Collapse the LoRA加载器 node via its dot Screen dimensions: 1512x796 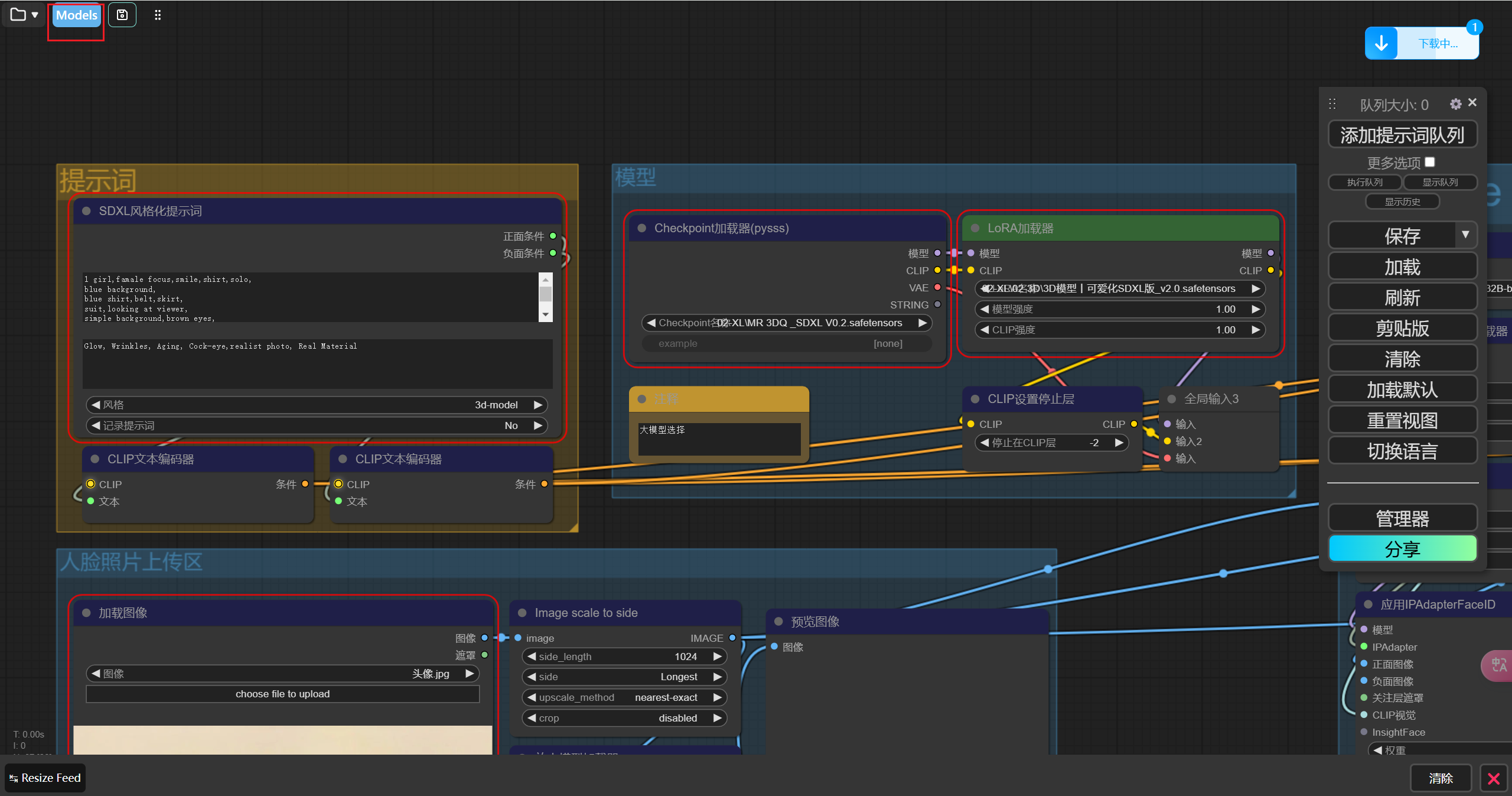pos(975,228)
